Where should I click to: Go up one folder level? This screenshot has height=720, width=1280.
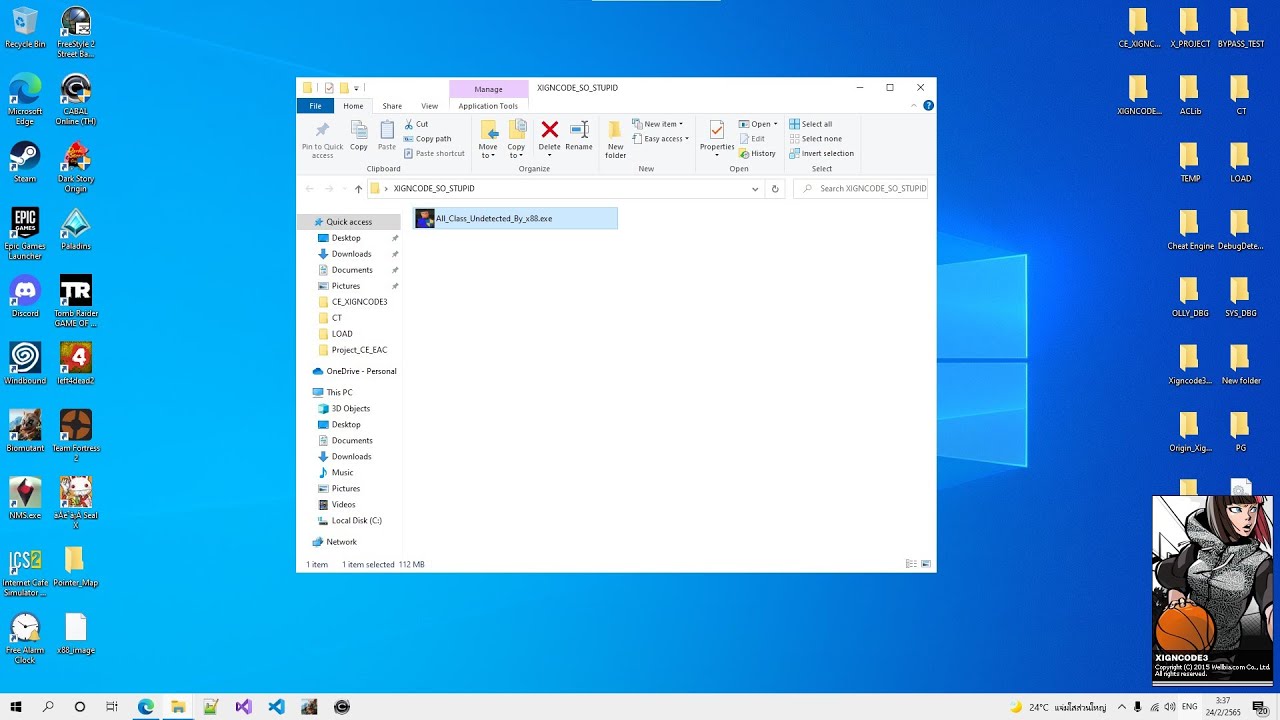coord(358,188)
